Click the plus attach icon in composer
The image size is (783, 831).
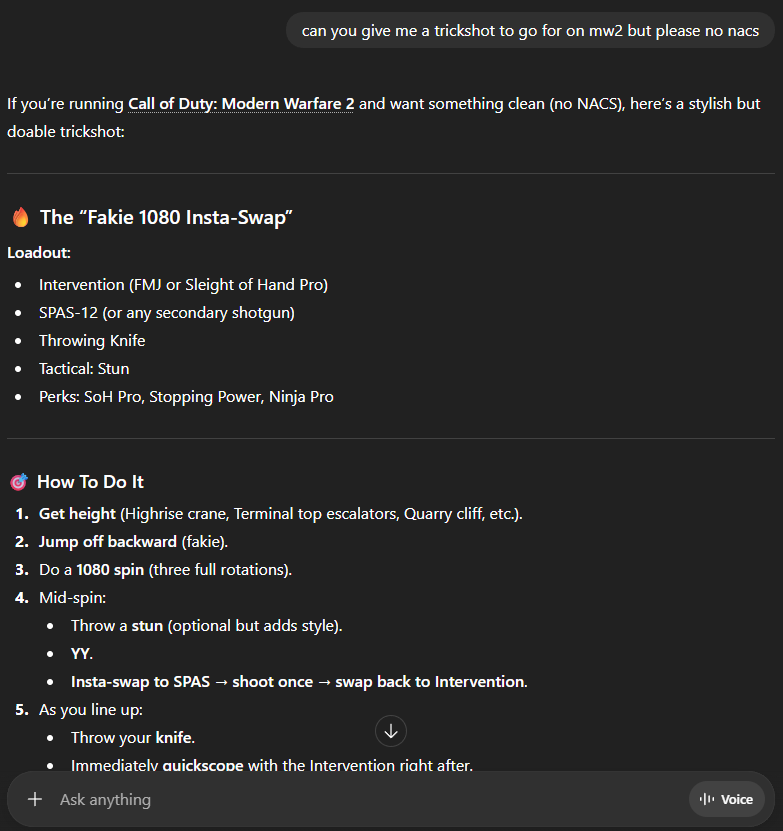coord(35,799)
